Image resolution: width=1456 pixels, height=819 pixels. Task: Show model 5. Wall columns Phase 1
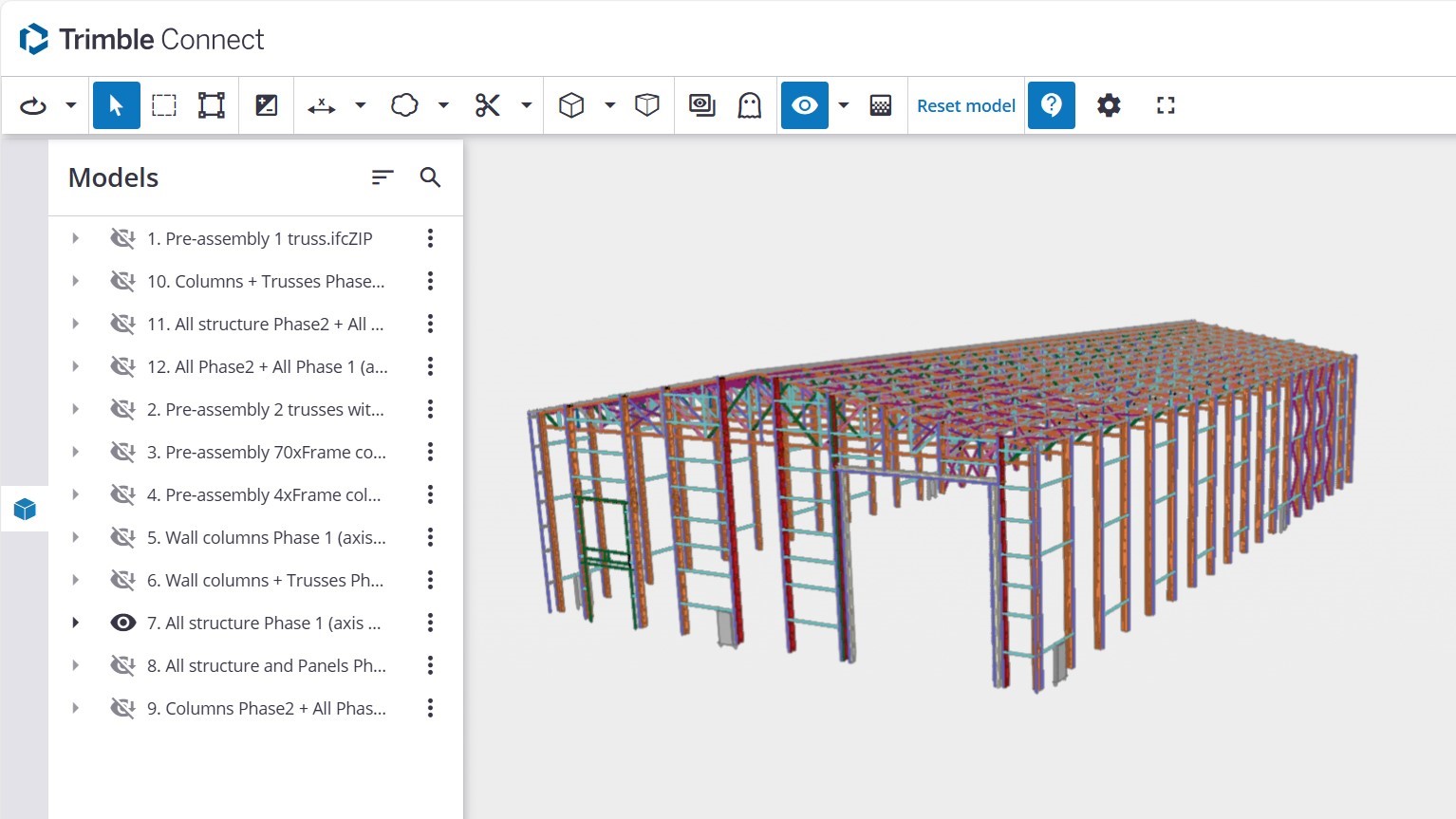click(x=122, y=537)
